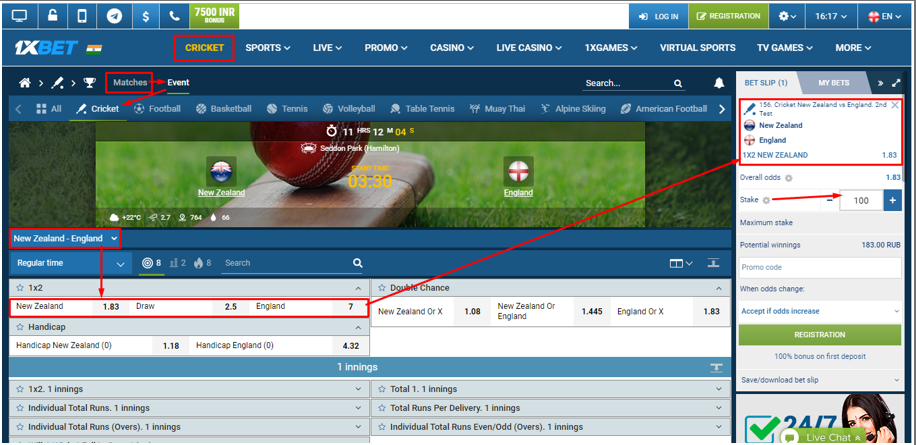Viewport: 916px width, 445px height.
Task: Open the England team link
Action: (x=519, y=193)
